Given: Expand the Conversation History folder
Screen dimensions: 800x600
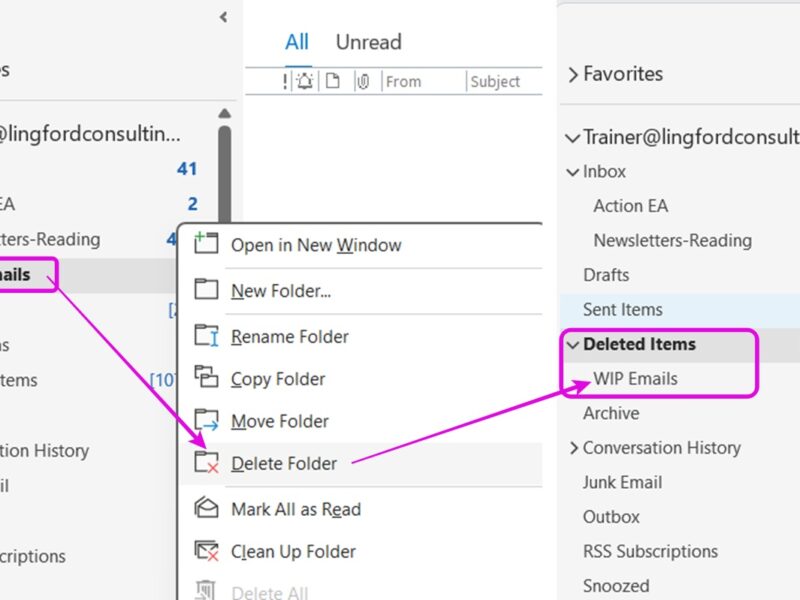Looking at the screenshot, I should [x=573, y=448].
